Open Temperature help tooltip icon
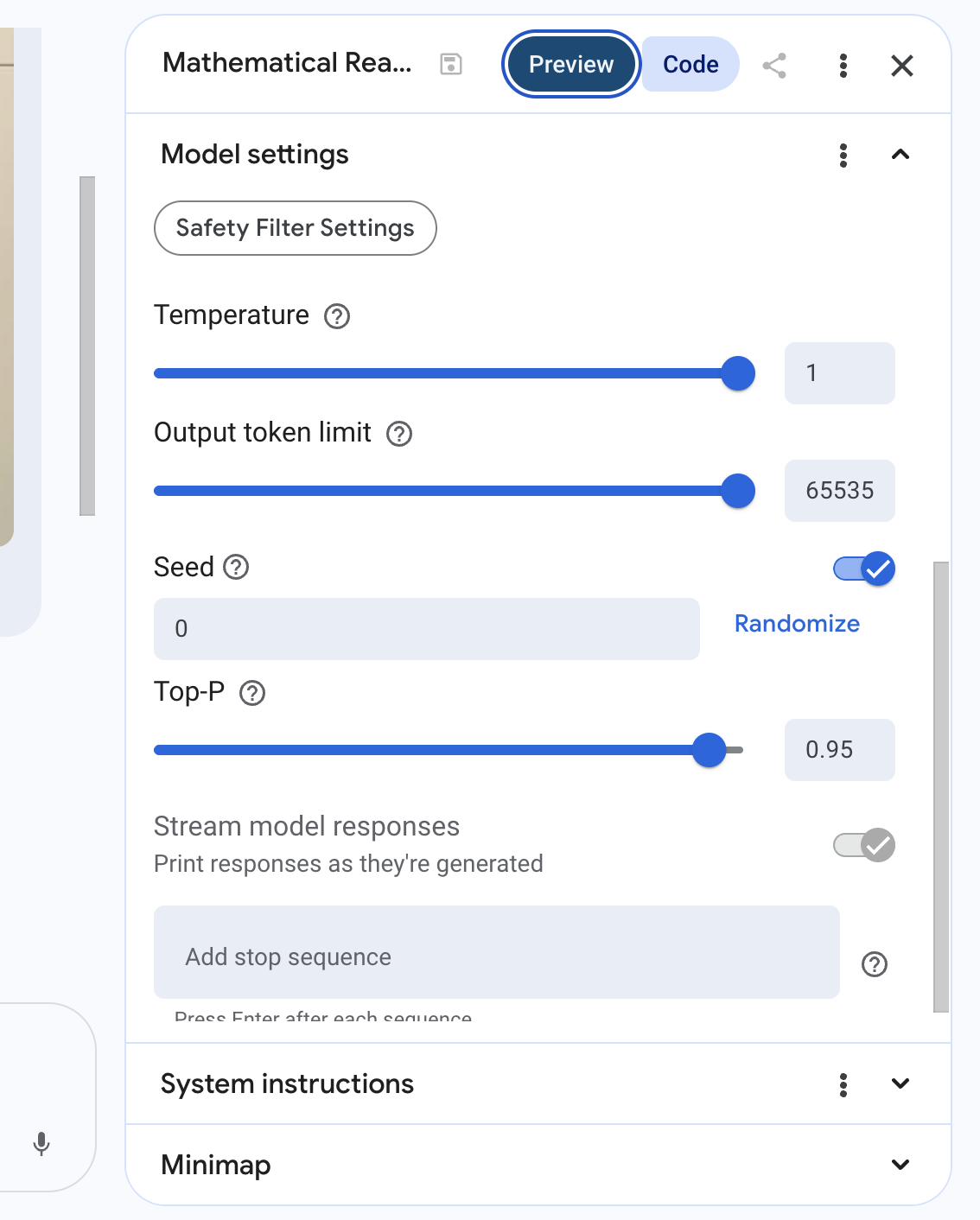Screen dimensions: 980x1220 [337, 316]
